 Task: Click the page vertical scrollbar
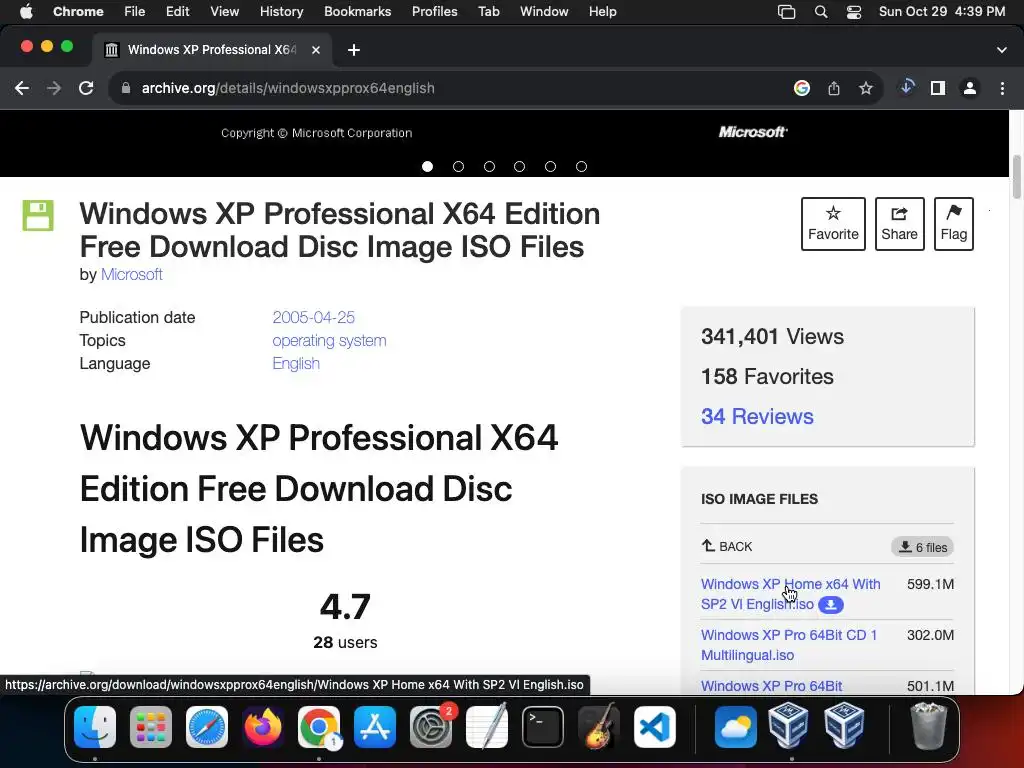(1016, 176)
